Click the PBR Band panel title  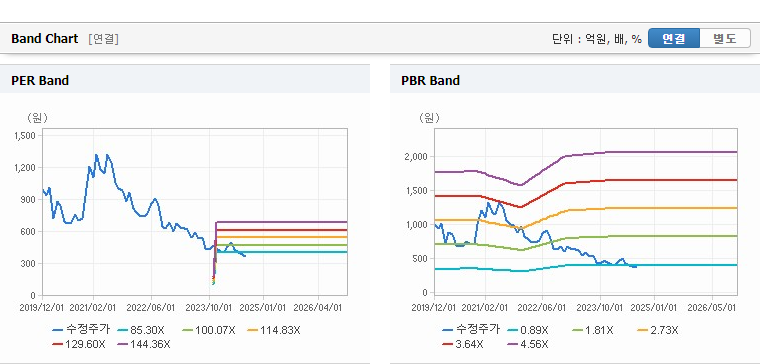pyautogui.click(x=430, y=80)
